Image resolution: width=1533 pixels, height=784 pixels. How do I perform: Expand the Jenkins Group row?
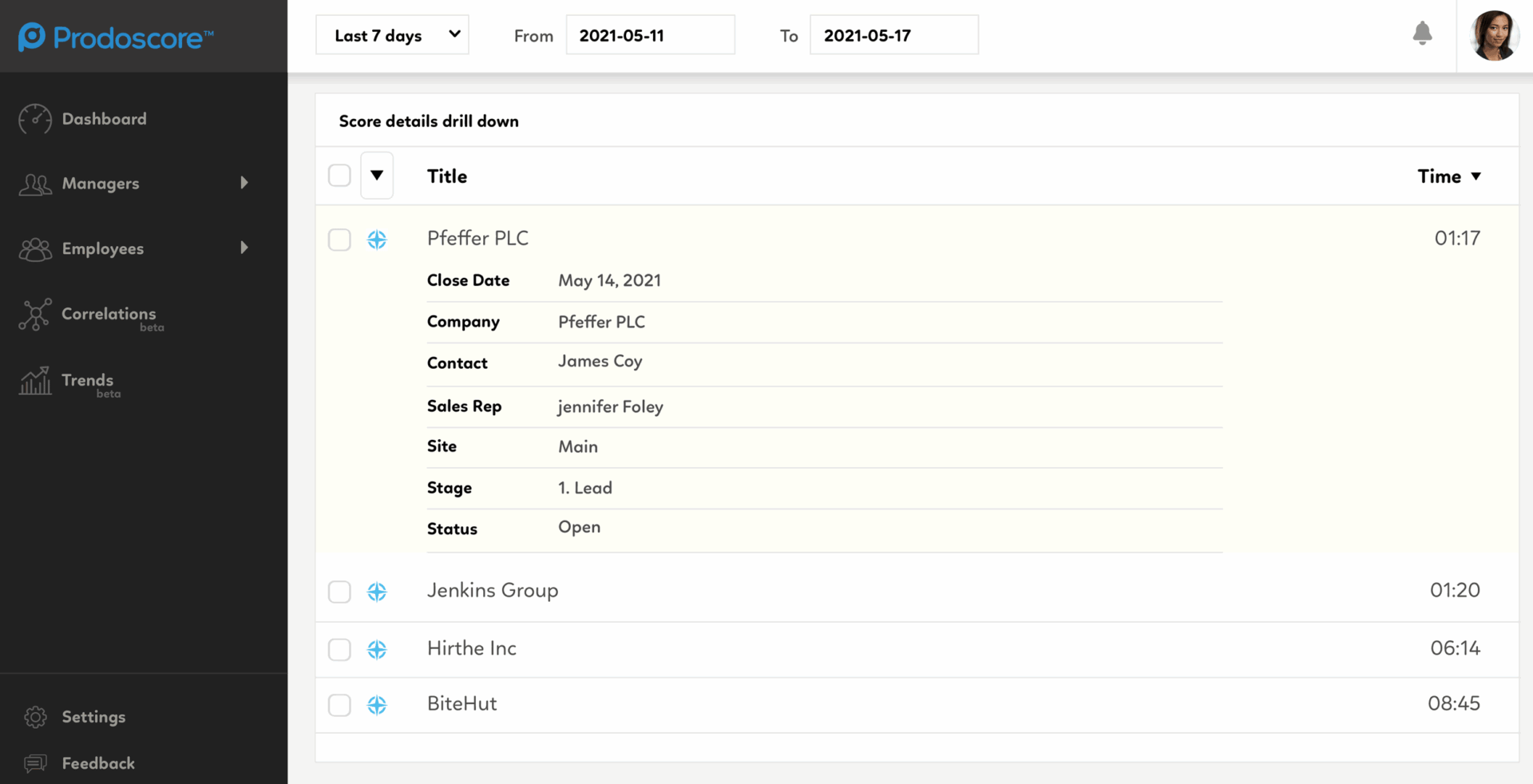pyautogui.click(x=917, y=591)
